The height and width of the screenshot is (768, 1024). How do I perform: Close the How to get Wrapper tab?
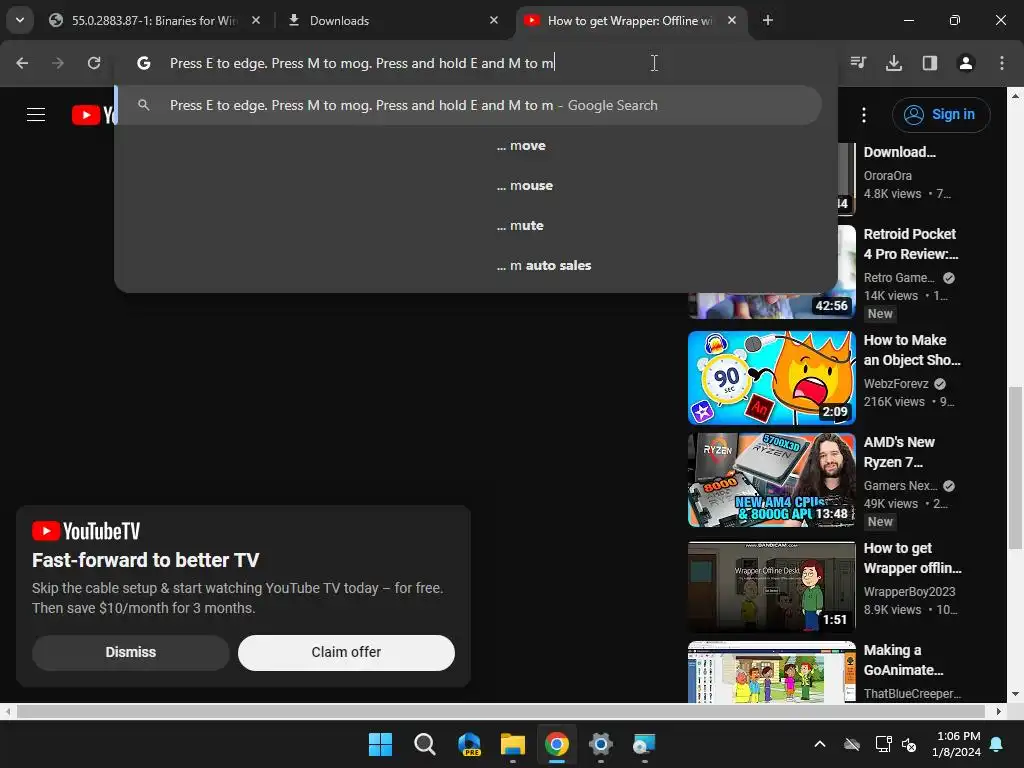[x=731, y=20]
